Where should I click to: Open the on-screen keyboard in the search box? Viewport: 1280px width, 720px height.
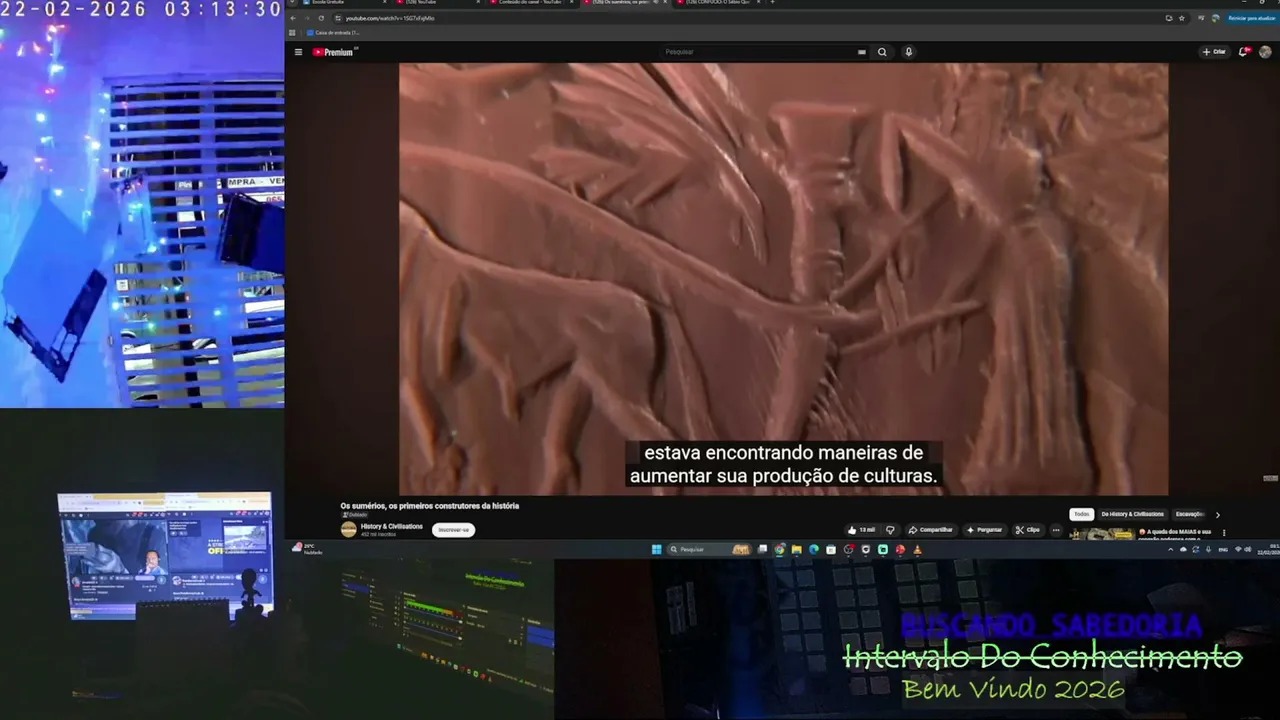[861, 52]
